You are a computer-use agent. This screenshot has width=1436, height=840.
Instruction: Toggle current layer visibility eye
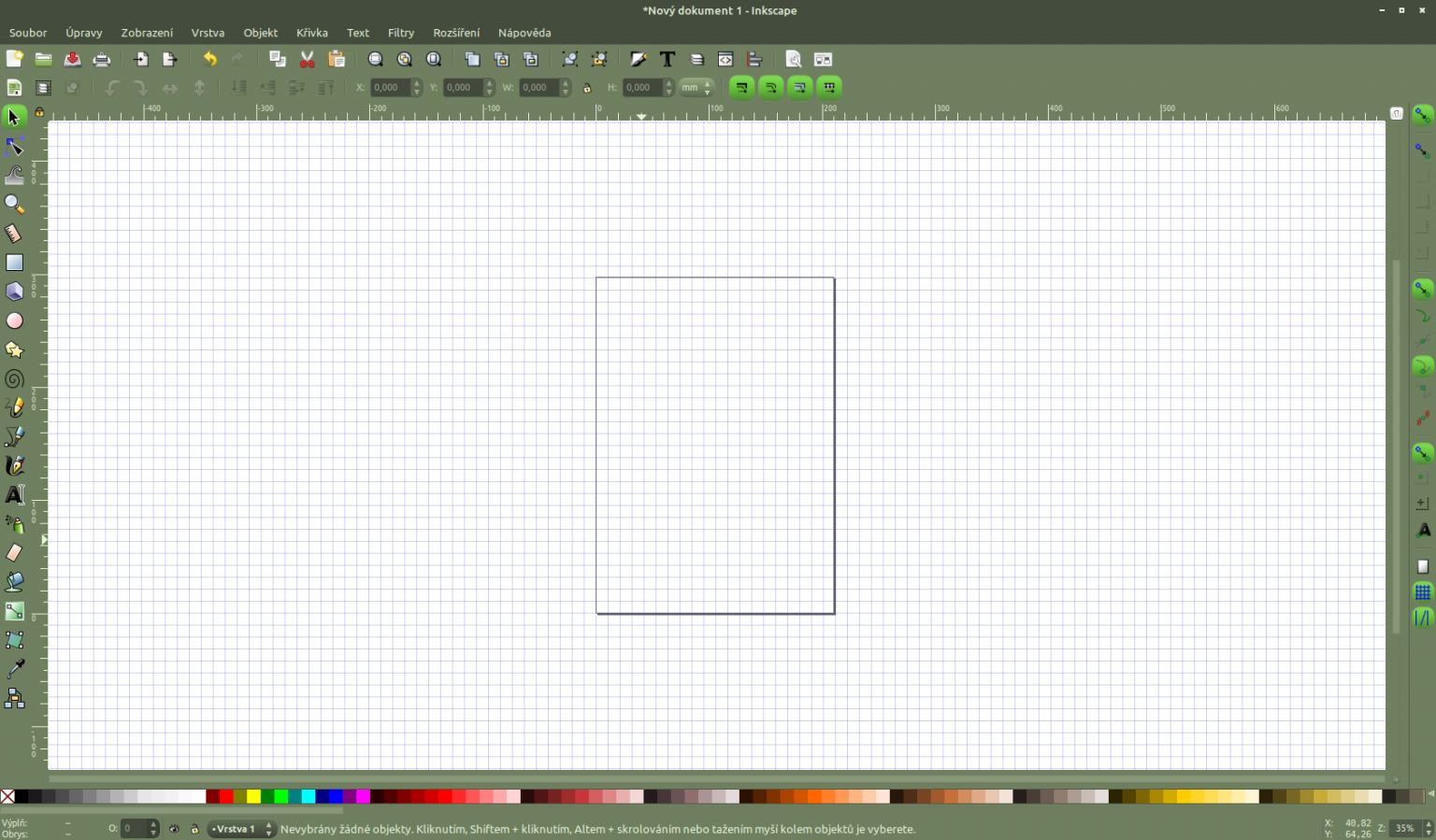pyautogui.click(x=174, y=829)
